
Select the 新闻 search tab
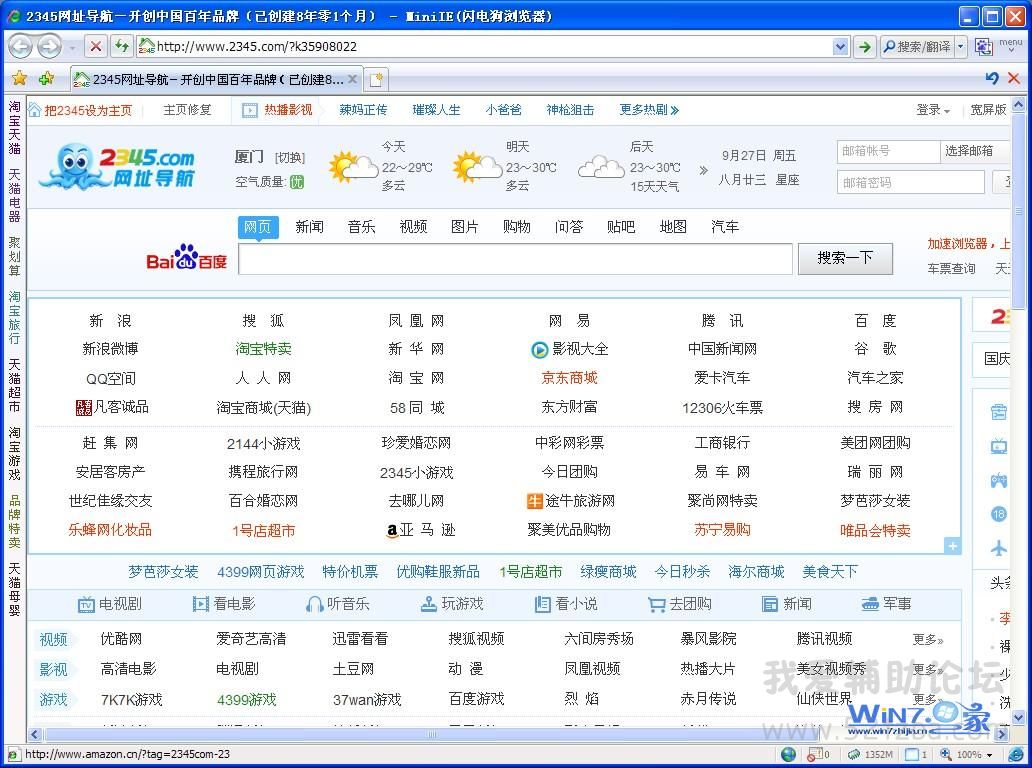coord(309,227)
